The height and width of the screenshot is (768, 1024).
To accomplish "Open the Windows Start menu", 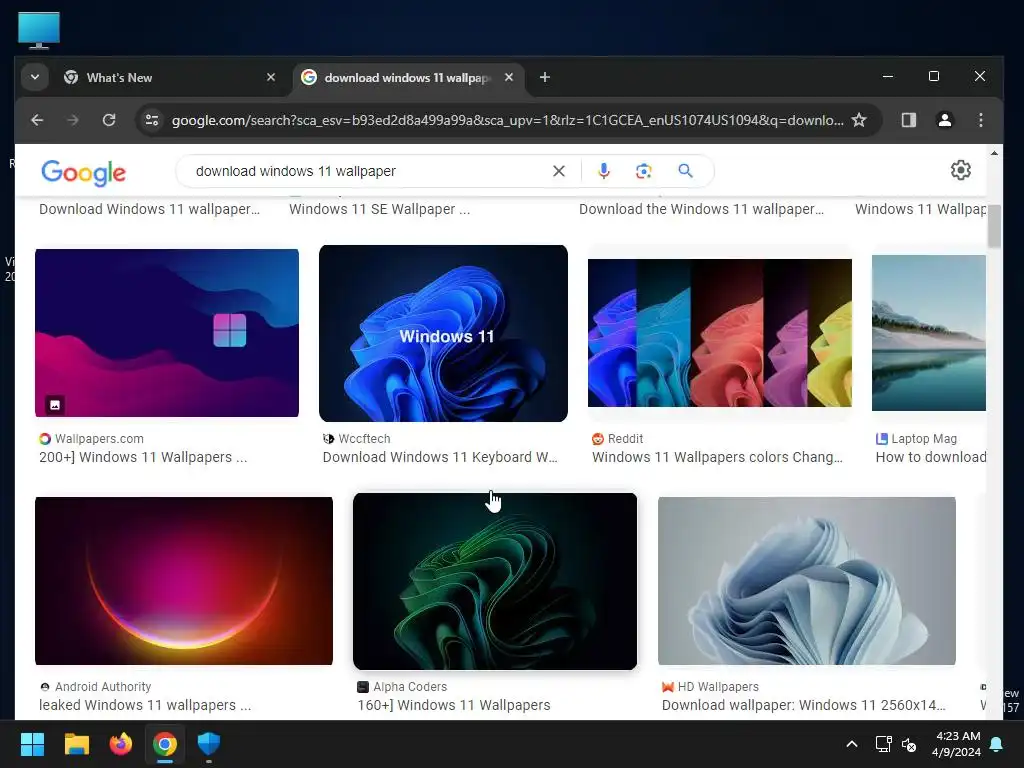I will click(32, 744).
